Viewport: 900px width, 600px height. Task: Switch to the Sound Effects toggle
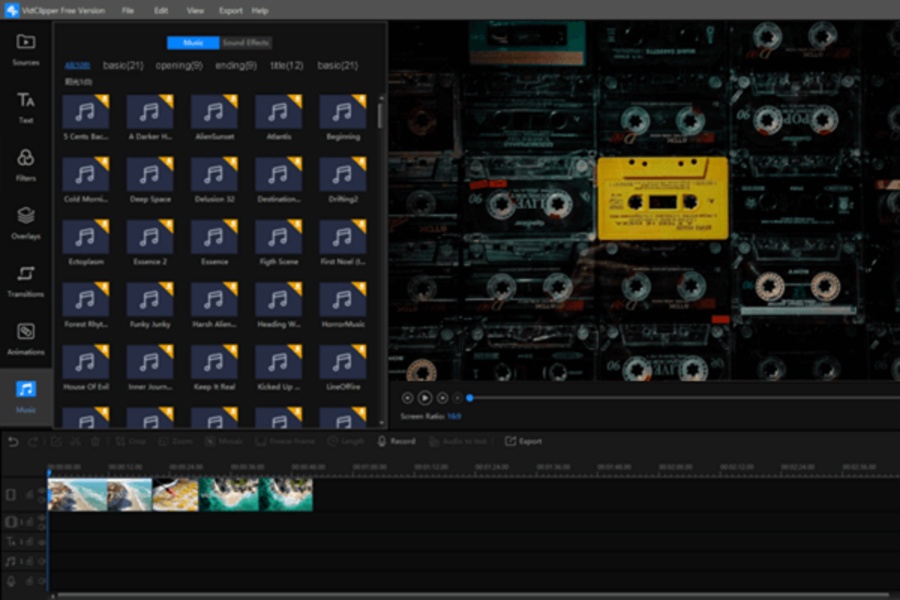click(246, 43)
